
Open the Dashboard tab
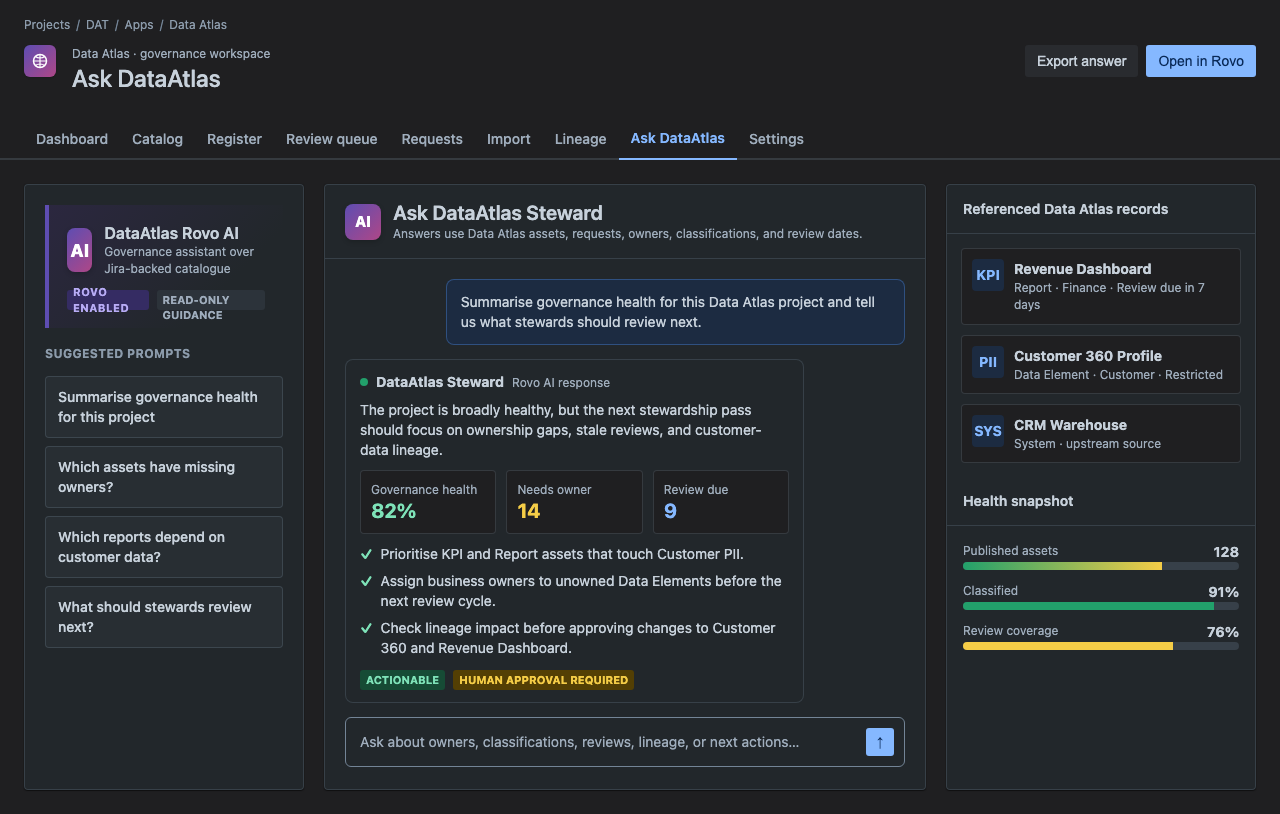pyautogui.click(x=72, y=139)
